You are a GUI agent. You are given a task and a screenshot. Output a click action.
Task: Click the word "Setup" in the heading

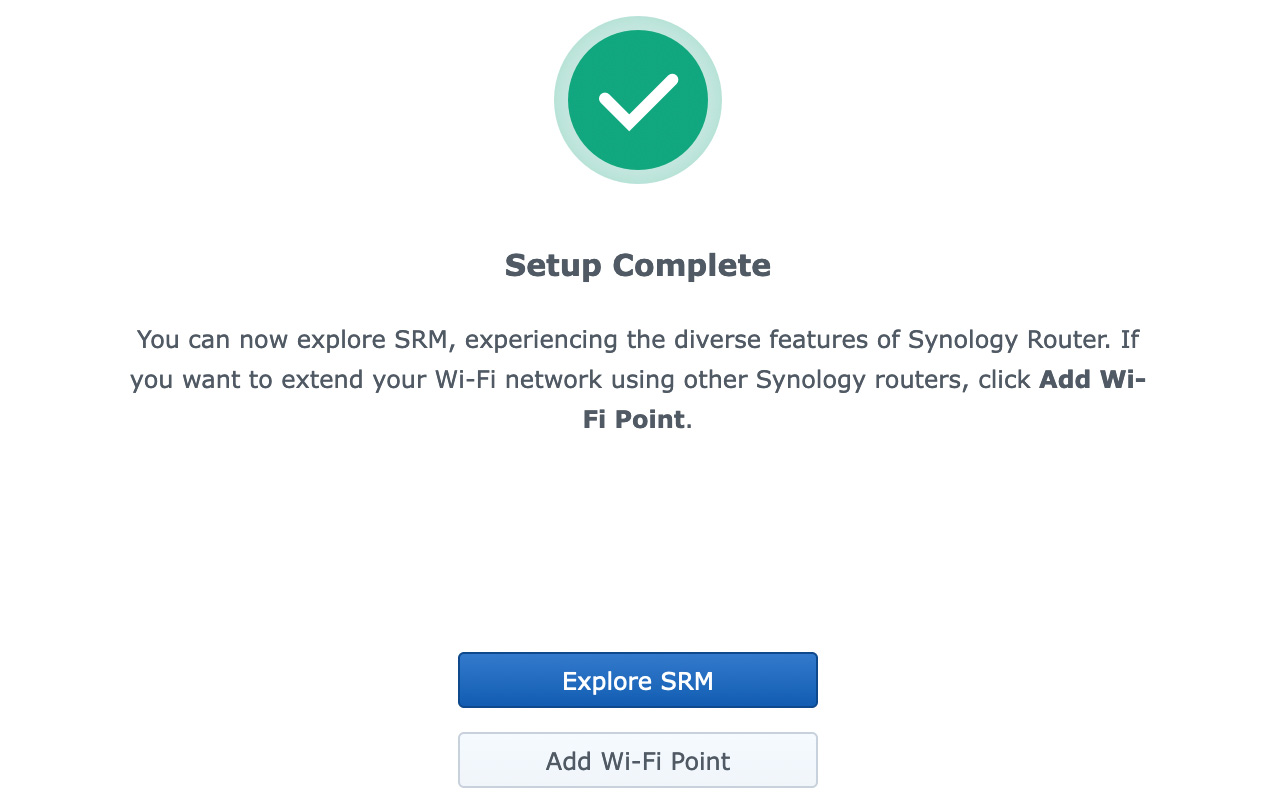tap(554, 266)
